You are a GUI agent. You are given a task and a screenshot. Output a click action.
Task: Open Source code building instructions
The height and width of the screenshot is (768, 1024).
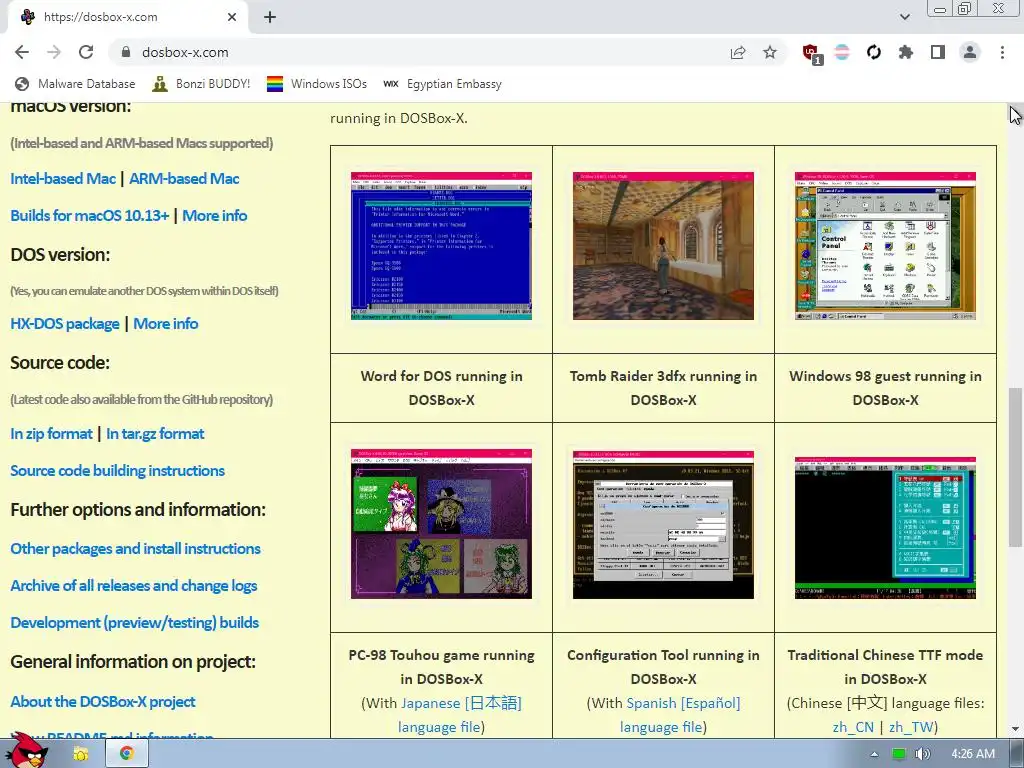pyautogui.click(x=118, y=471)
